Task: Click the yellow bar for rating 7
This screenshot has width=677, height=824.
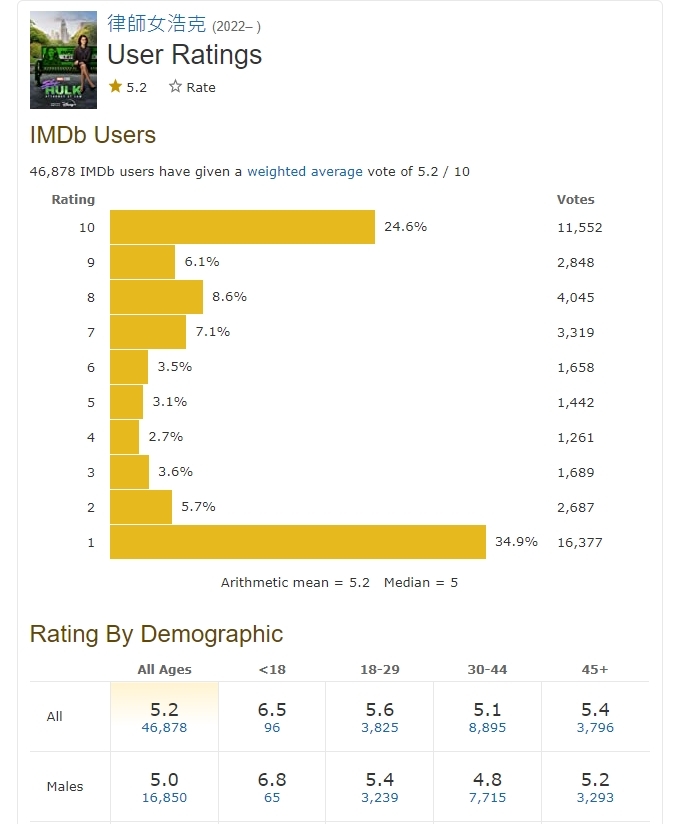Action: (148, 332)
